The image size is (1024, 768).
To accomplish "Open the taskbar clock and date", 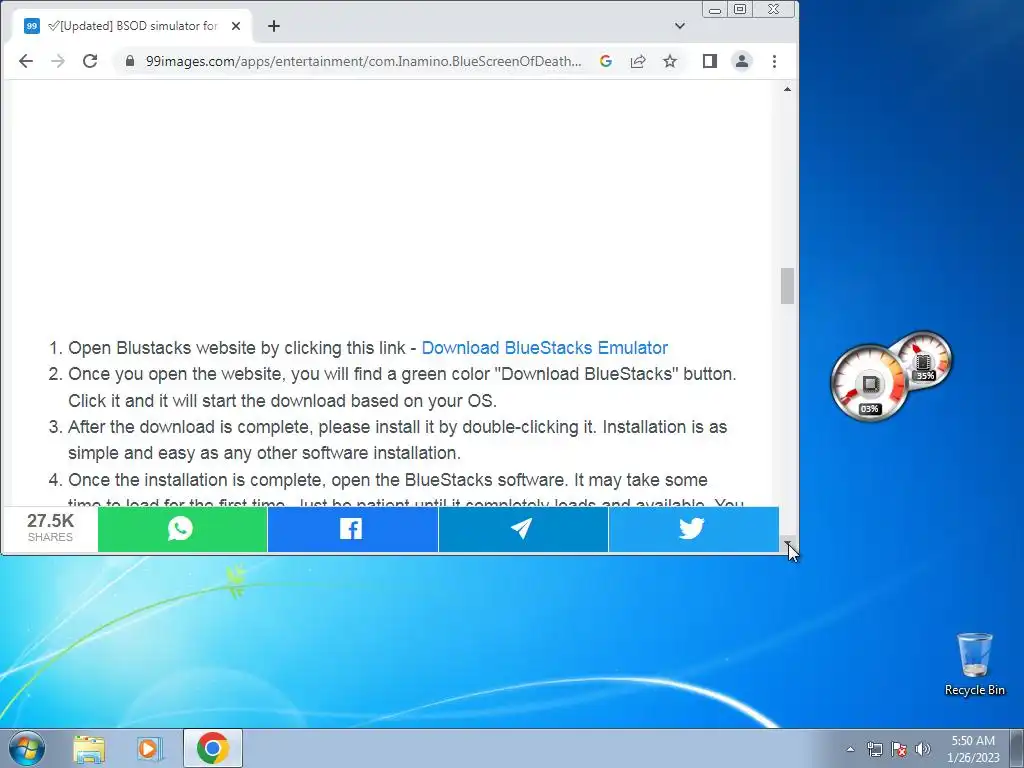I will 973,749.
